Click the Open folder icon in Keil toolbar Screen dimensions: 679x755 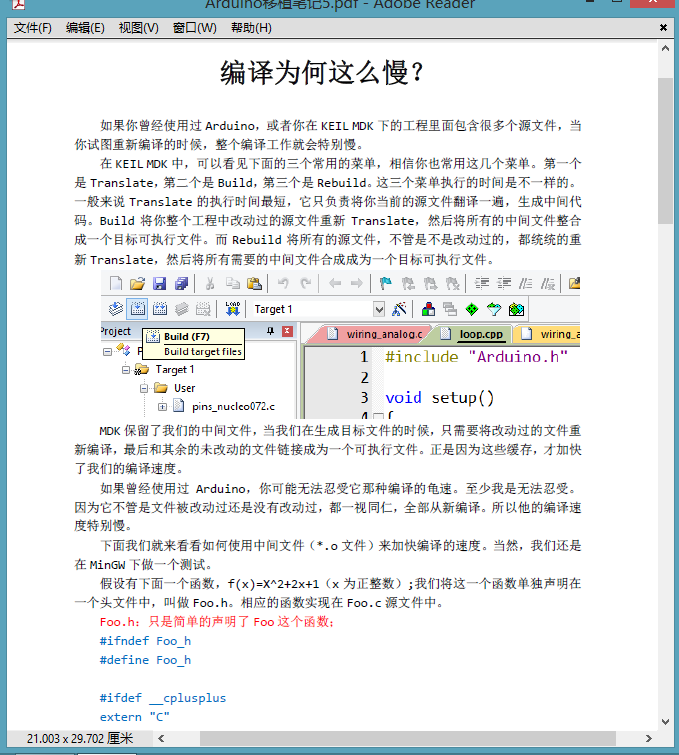point(137,283)
